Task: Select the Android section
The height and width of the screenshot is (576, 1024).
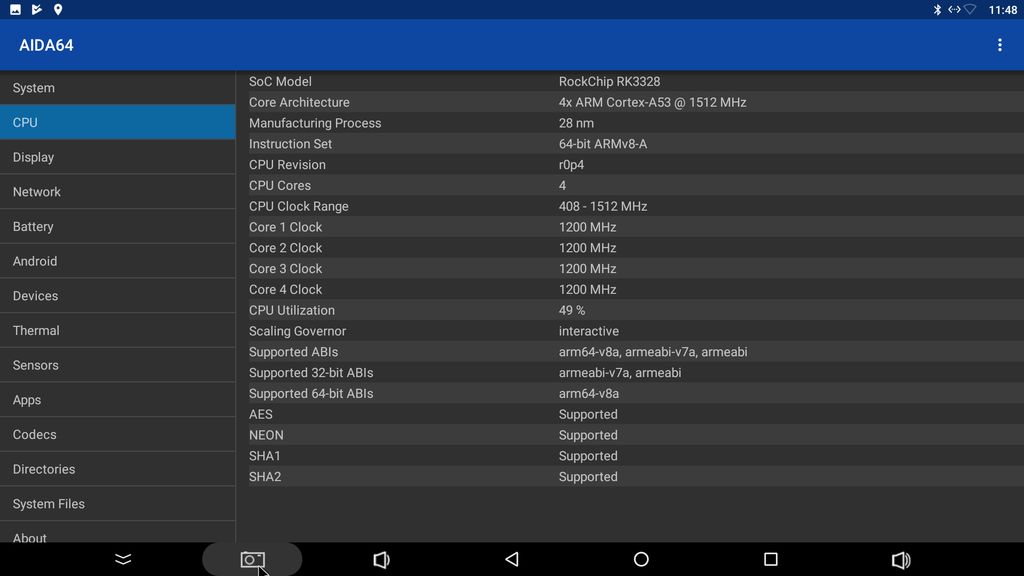Action: 117,261
